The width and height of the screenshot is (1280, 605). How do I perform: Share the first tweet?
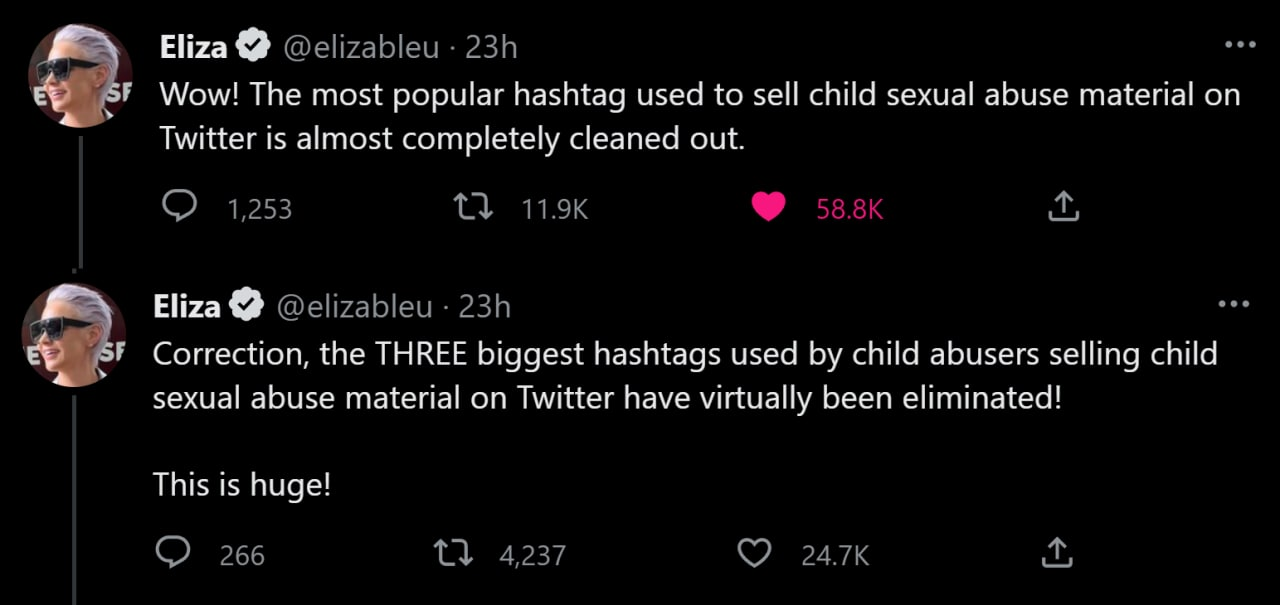tap(1063, 207)
